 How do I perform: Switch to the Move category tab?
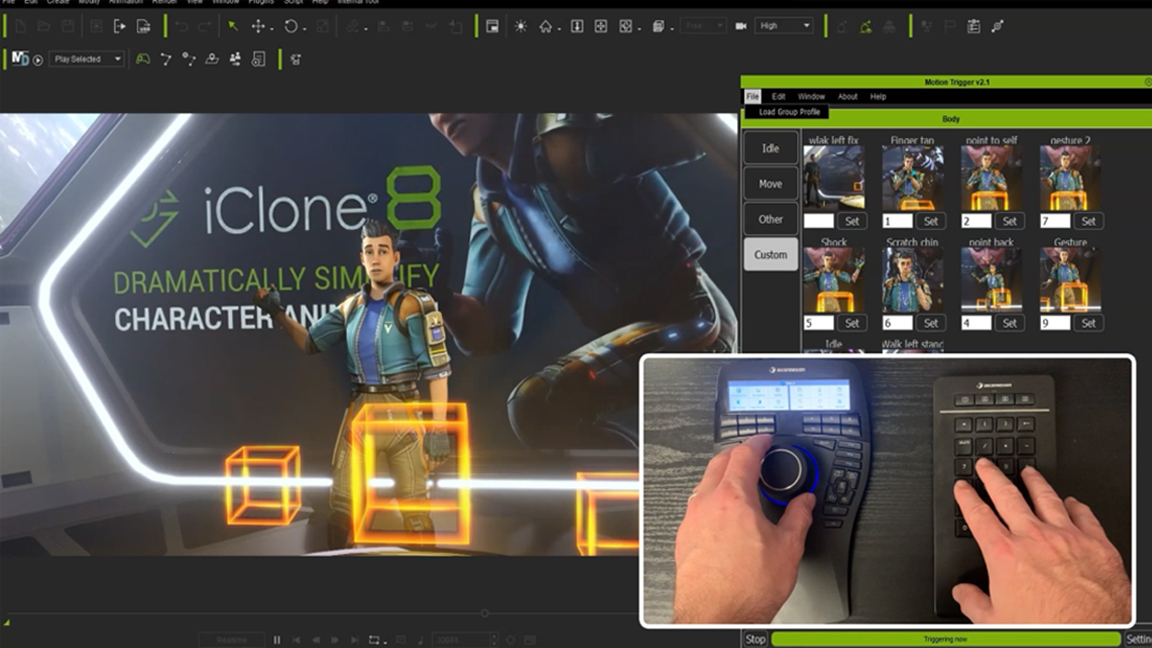point(770,184)
